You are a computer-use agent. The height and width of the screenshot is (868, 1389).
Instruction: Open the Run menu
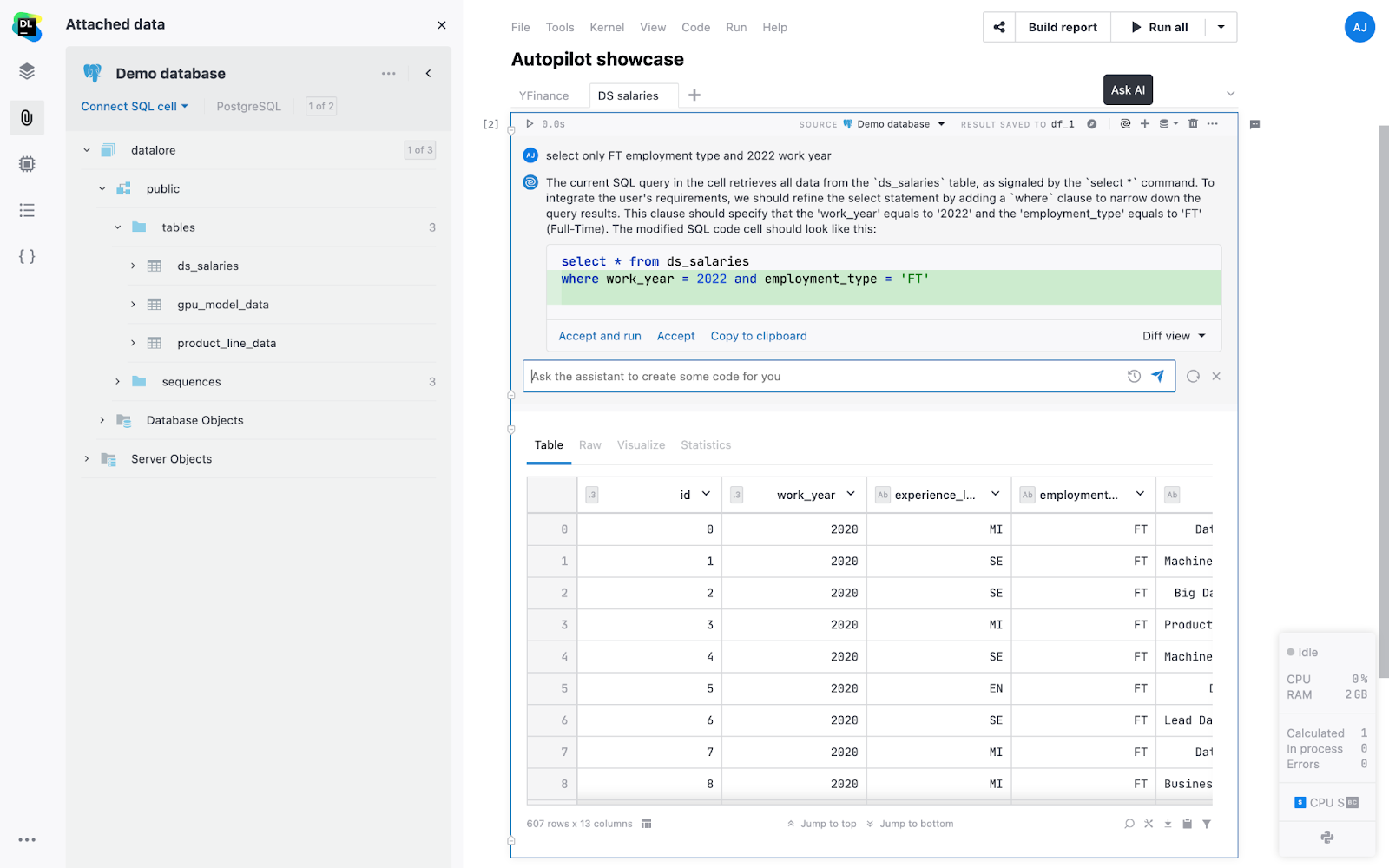point(736,27)
